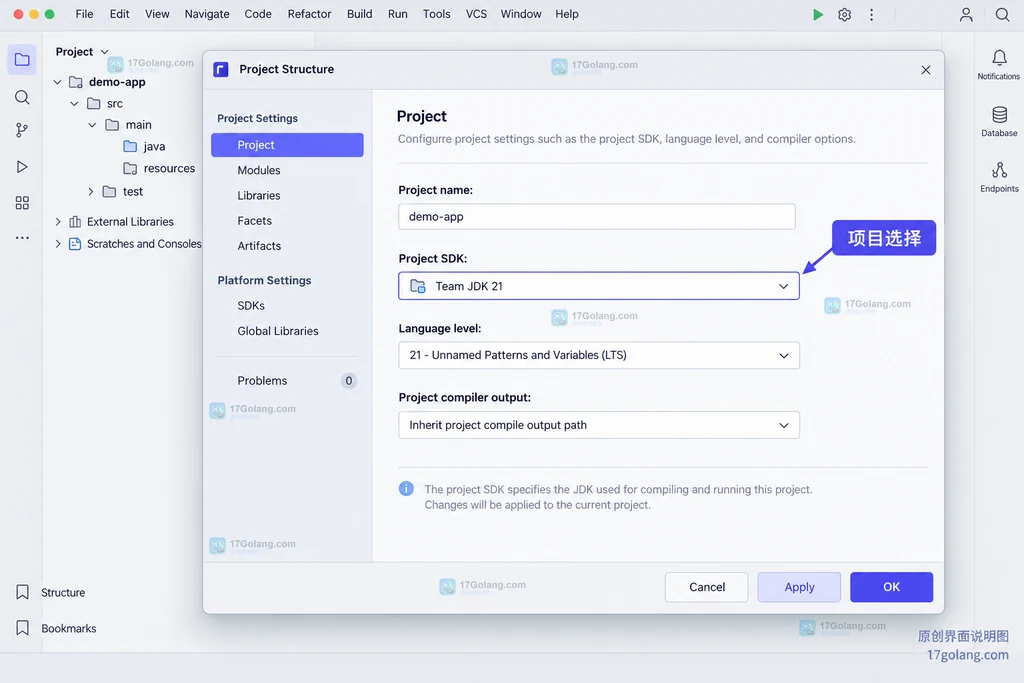1024x683 pixels.
Task: Collapse the demo-app tree node
Action: (x=57, y=82)
